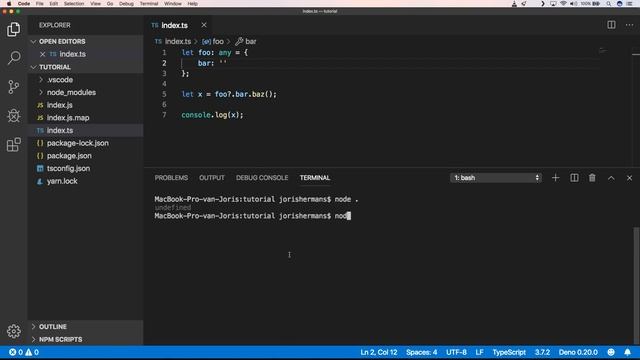Screen dimensions: 640x360
Task: Open the Edit menu
Action: (53, 3)
